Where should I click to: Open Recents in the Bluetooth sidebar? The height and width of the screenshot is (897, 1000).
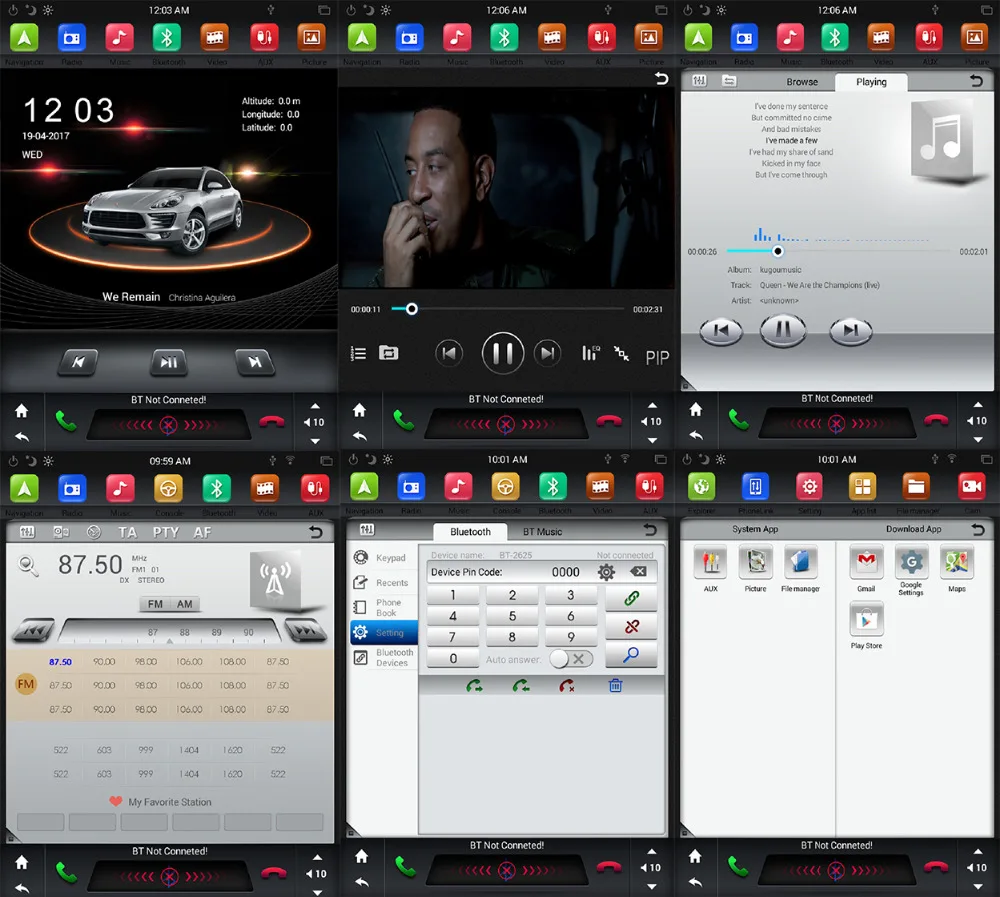click(383, 582)
